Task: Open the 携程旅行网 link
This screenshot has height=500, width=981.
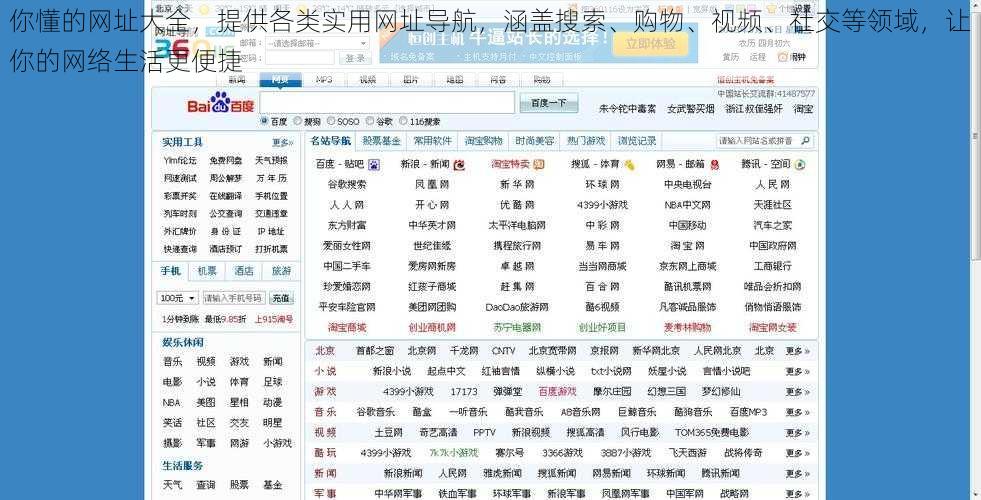Action: point(517,246)
